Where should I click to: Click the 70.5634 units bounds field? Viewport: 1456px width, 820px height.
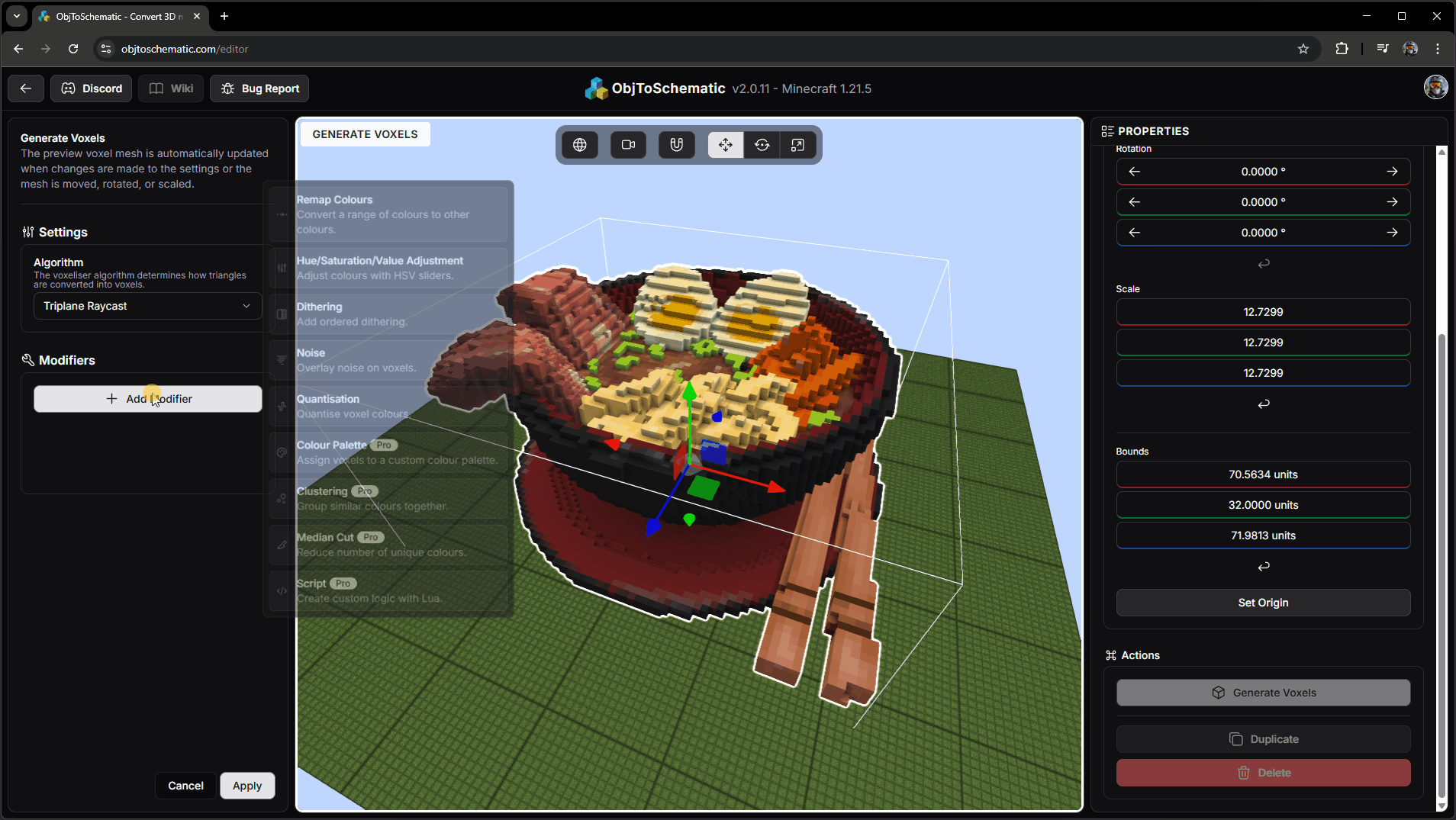[x=1263, y=474]
